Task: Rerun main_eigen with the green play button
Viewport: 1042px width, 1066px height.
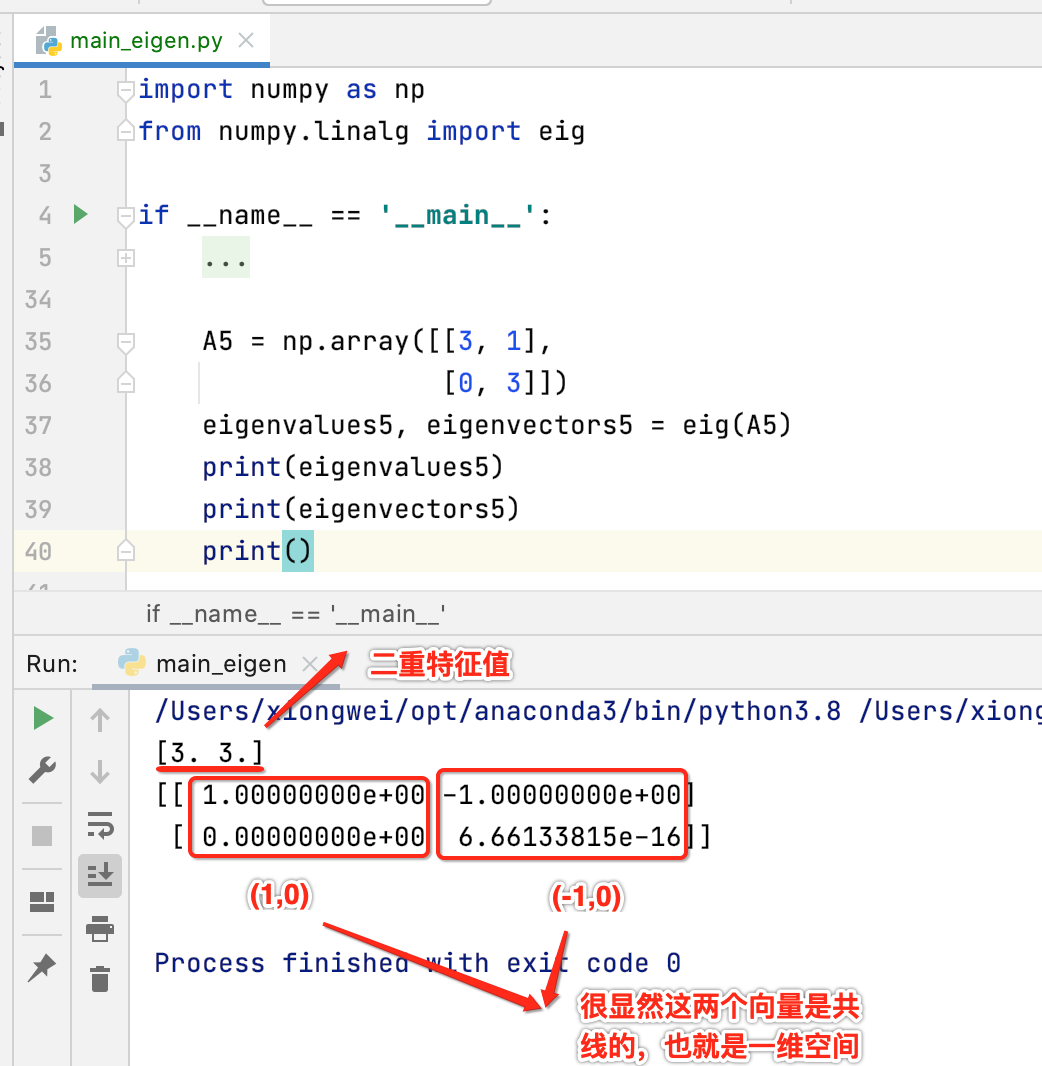Action: pos(43,718)
